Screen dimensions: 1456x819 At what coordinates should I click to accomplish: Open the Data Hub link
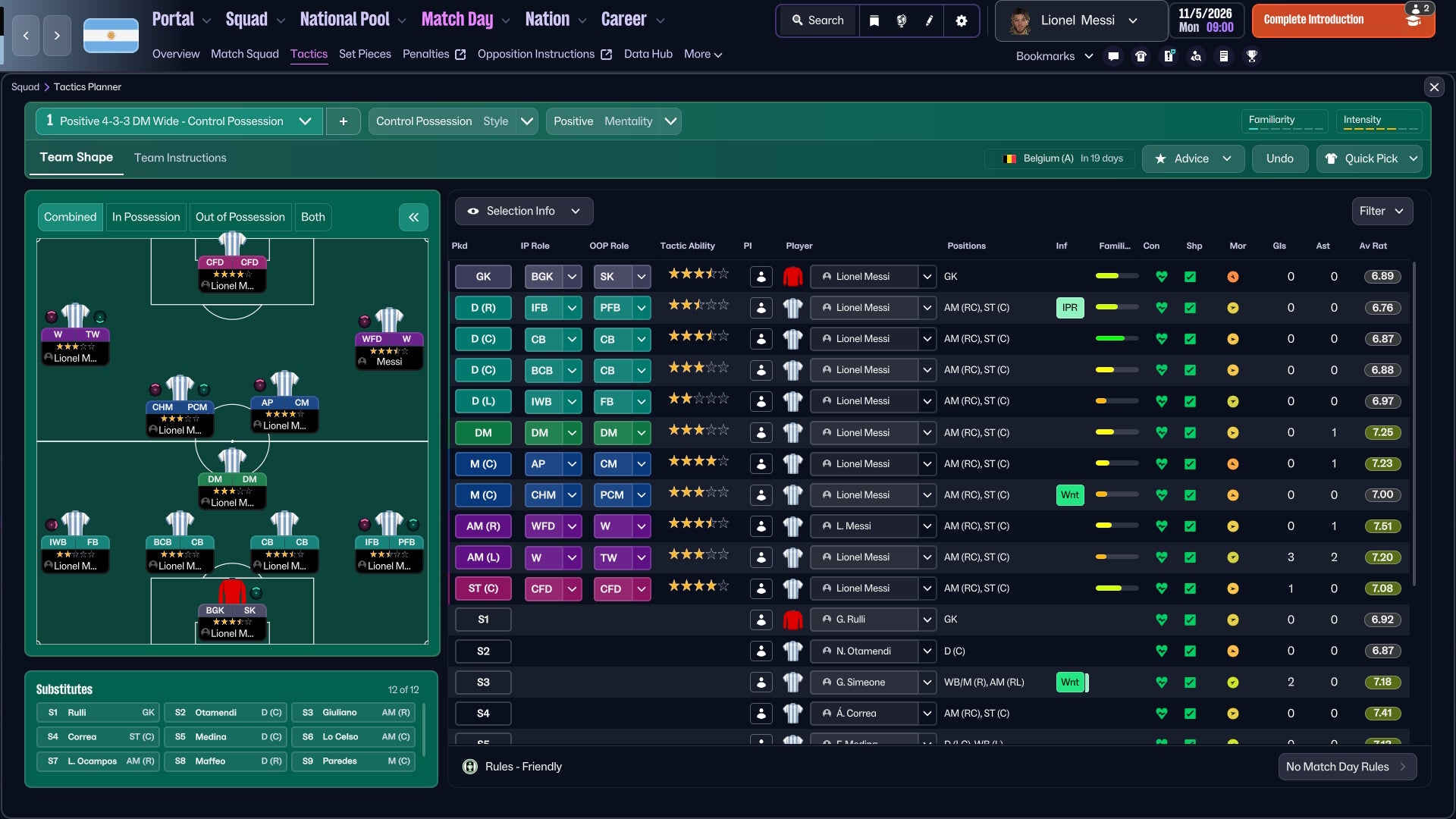coord(648,54)
